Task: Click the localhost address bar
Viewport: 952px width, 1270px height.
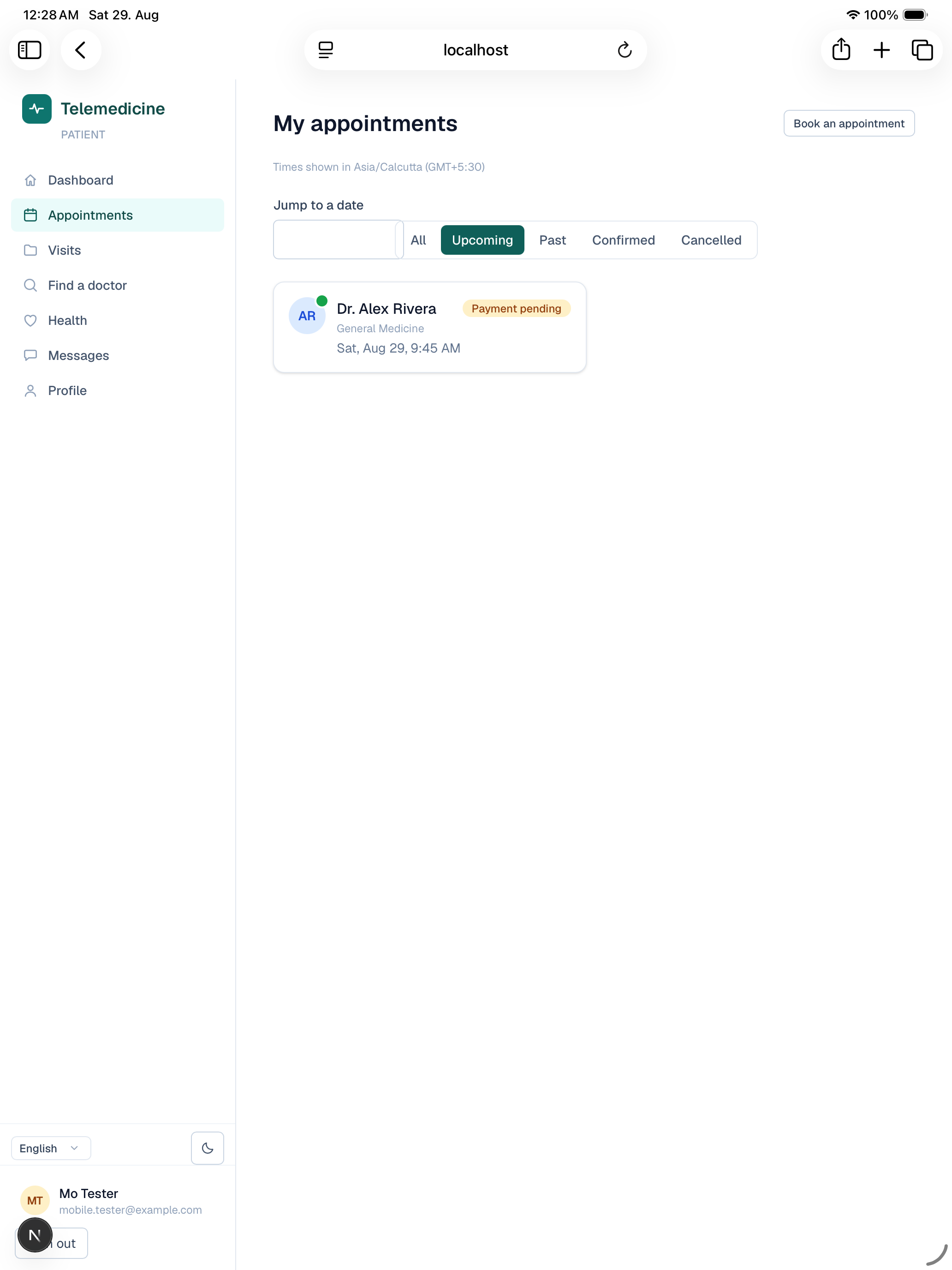Action: coord(475,50)
